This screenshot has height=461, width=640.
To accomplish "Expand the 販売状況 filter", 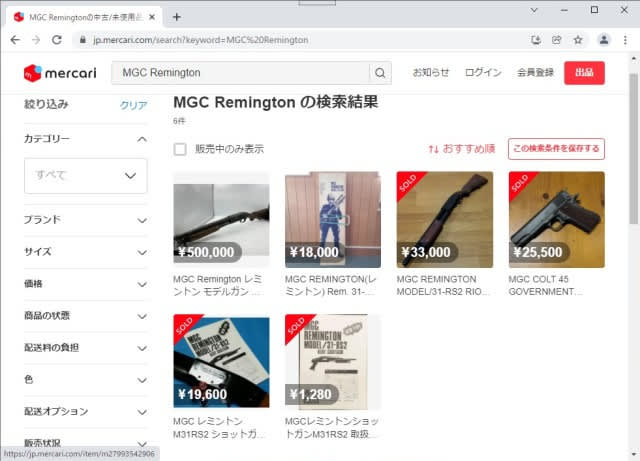I will pyautogui.click(x=85, y=443).
